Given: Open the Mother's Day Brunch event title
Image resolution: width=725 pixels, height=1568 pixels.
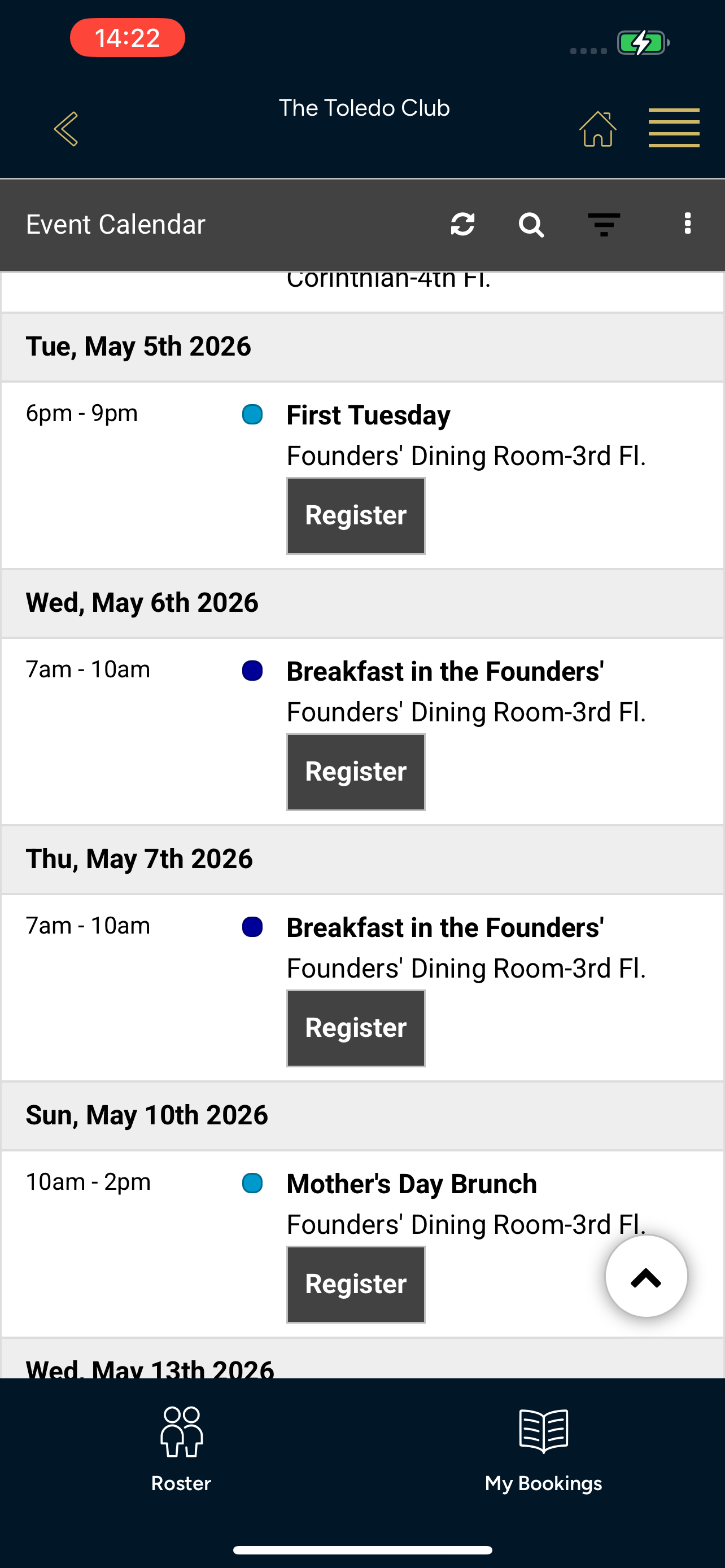Looking at the screenshot, I should click(x=412, y=1184).
